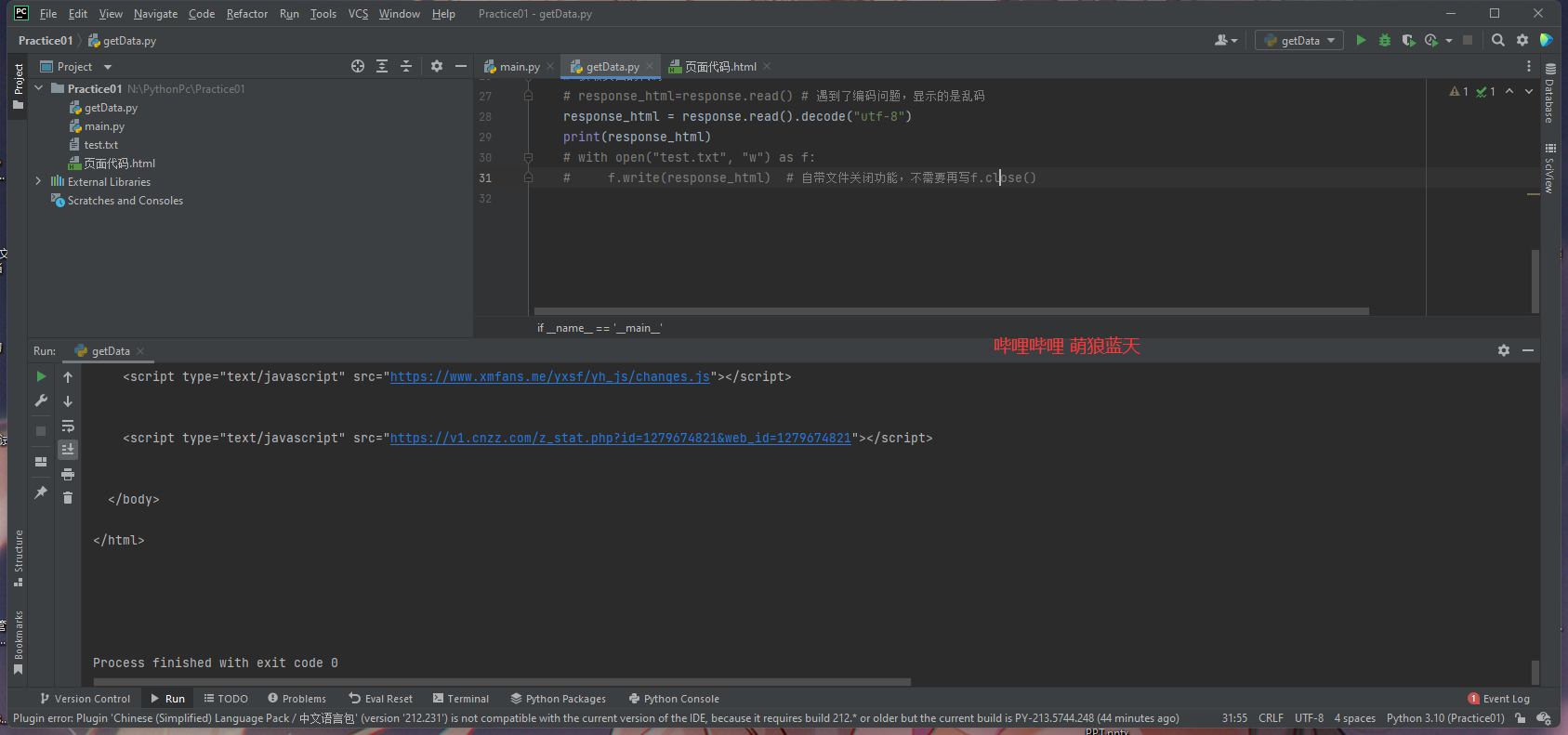Viewport: 1568px width, 735px height.
Task: Select main.py in project tree
Action: pos(104,125)
